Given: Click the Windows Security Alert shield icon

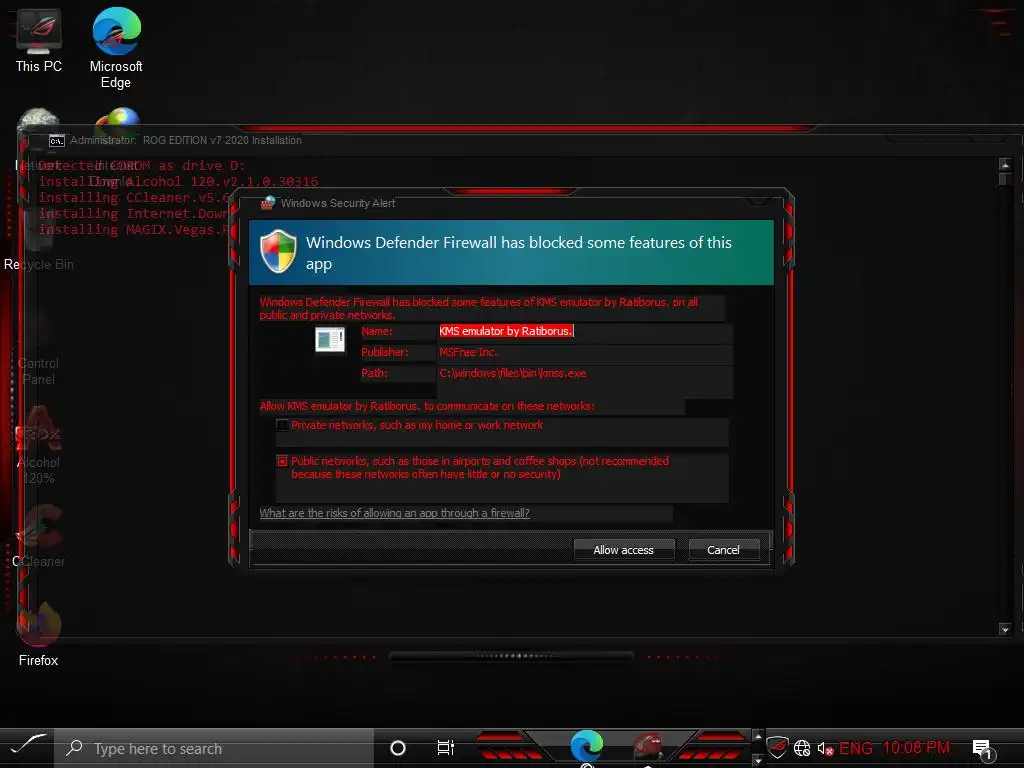Looking at the screenshot, I should click(278, 251).
